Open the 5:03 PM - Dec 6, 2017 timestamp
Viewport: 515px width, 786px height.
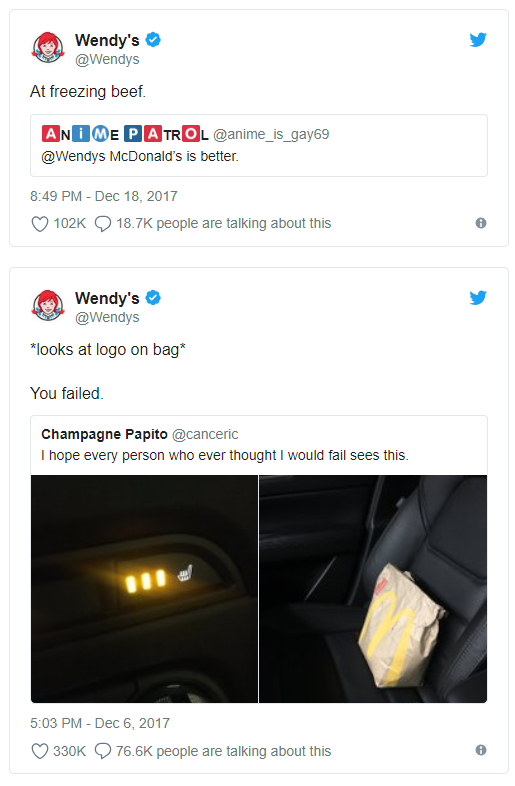pos(100,723)
